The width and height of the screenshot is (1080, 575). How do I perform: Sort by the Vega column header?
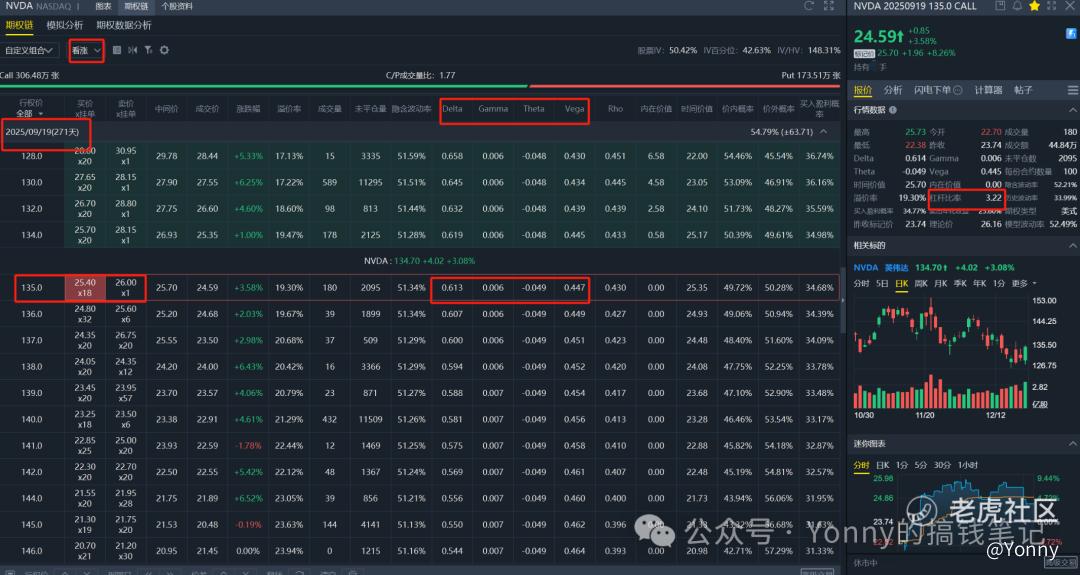click(x=574, y=109)
